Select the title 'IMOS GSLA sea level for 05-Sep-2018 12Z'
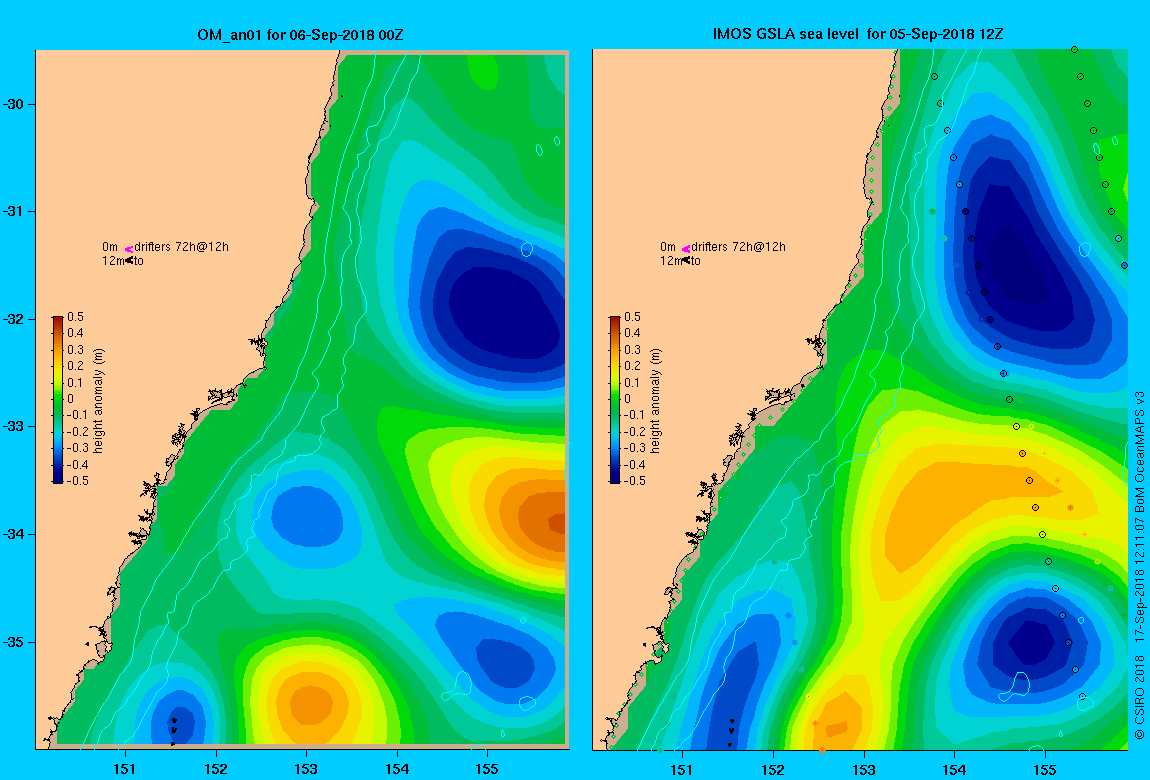Screen dimensions: 1150x780 pos(858,34)
